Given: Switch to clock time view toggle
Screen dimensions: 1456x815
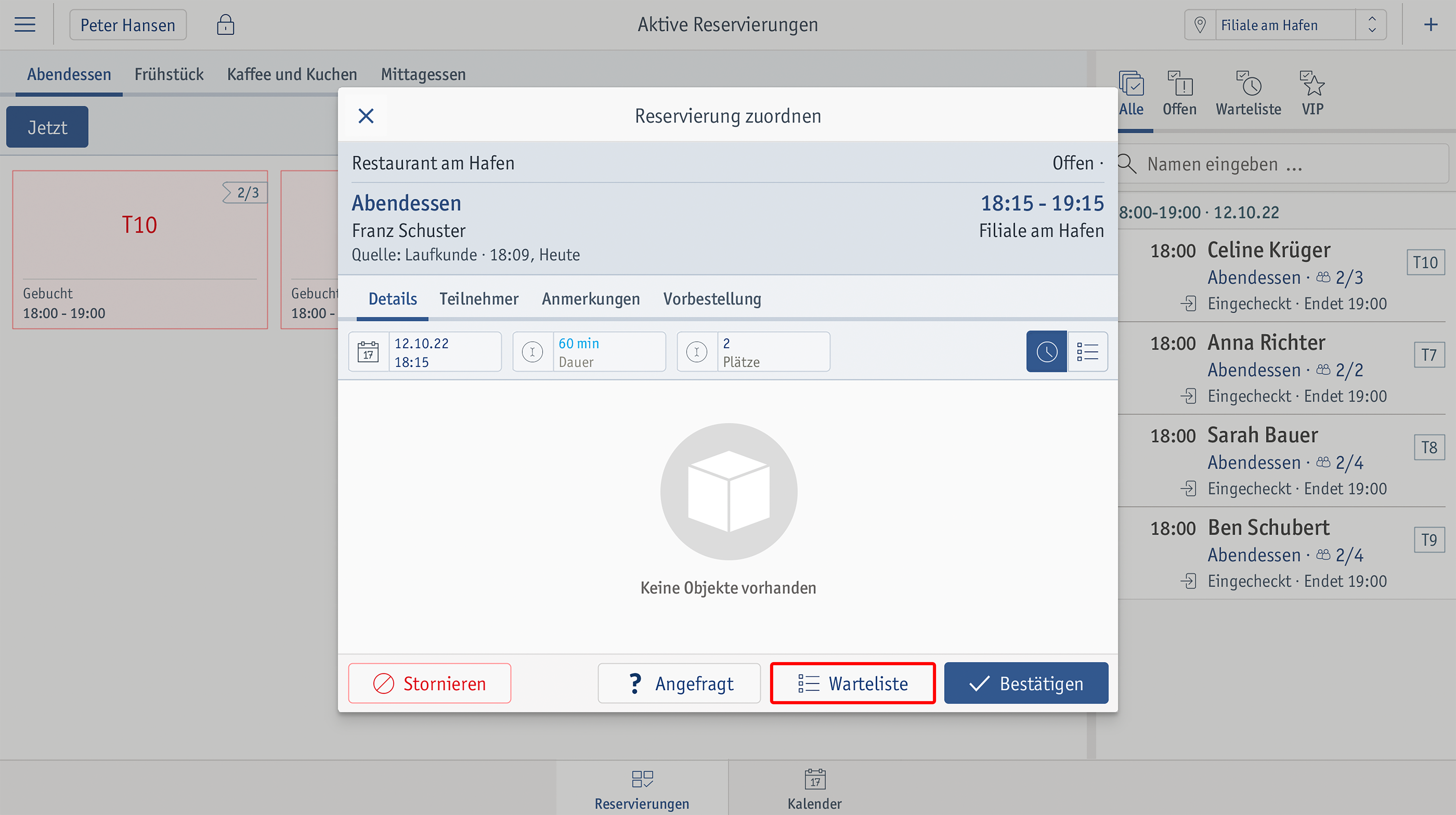Looking at the screenshot, I should point(1047,352).
